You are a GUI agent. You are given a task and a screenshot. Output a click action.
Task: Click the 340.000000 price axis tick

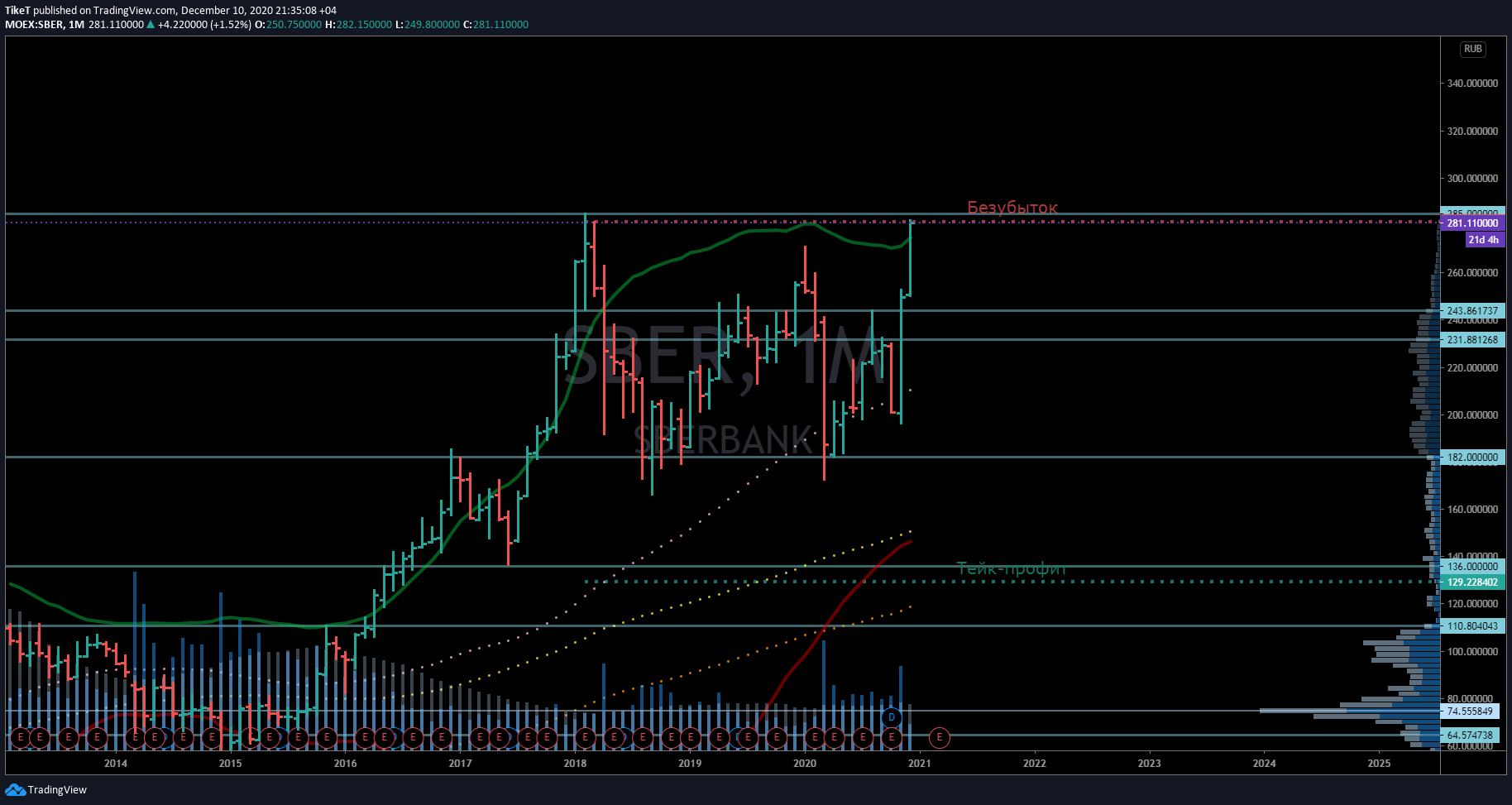pyautogui.click(x=1472, y=84)
